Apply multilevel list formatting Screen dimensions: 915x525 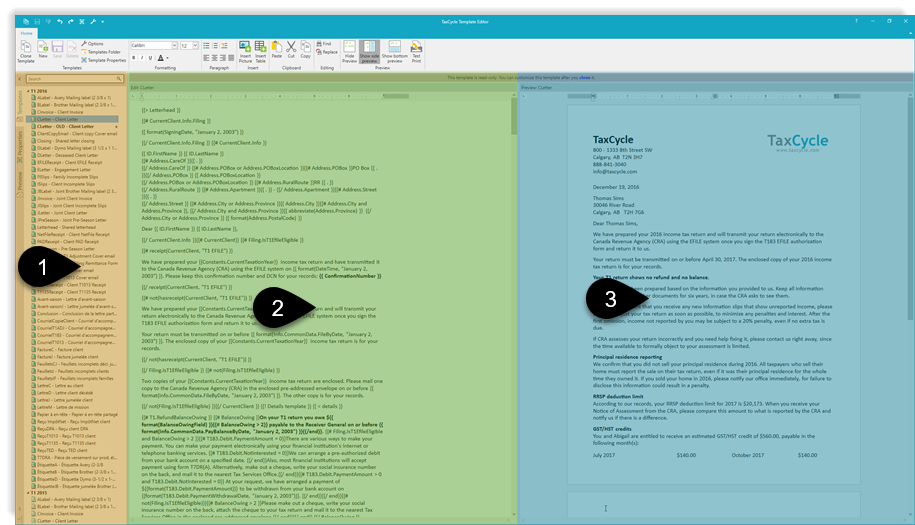(x=223, y=46)
